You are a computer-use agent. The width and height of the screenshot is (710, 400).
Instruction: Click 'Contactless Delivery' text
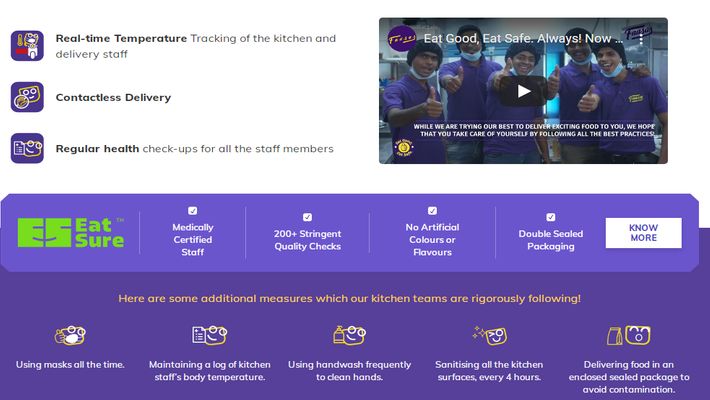(x=113, y=97)
